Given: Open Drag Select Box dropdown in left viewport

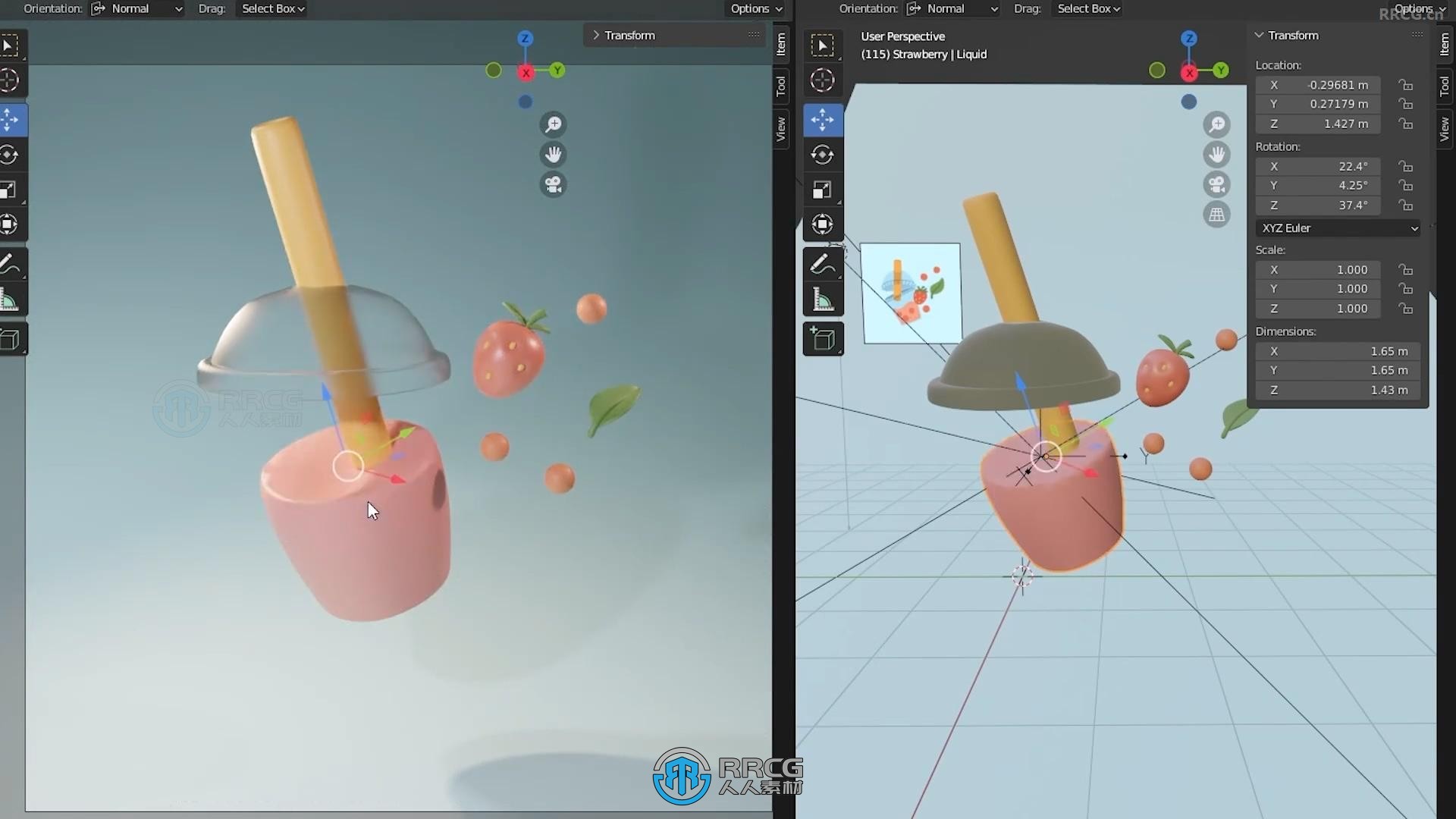Looking at the screenshot, I should point(272,9).
